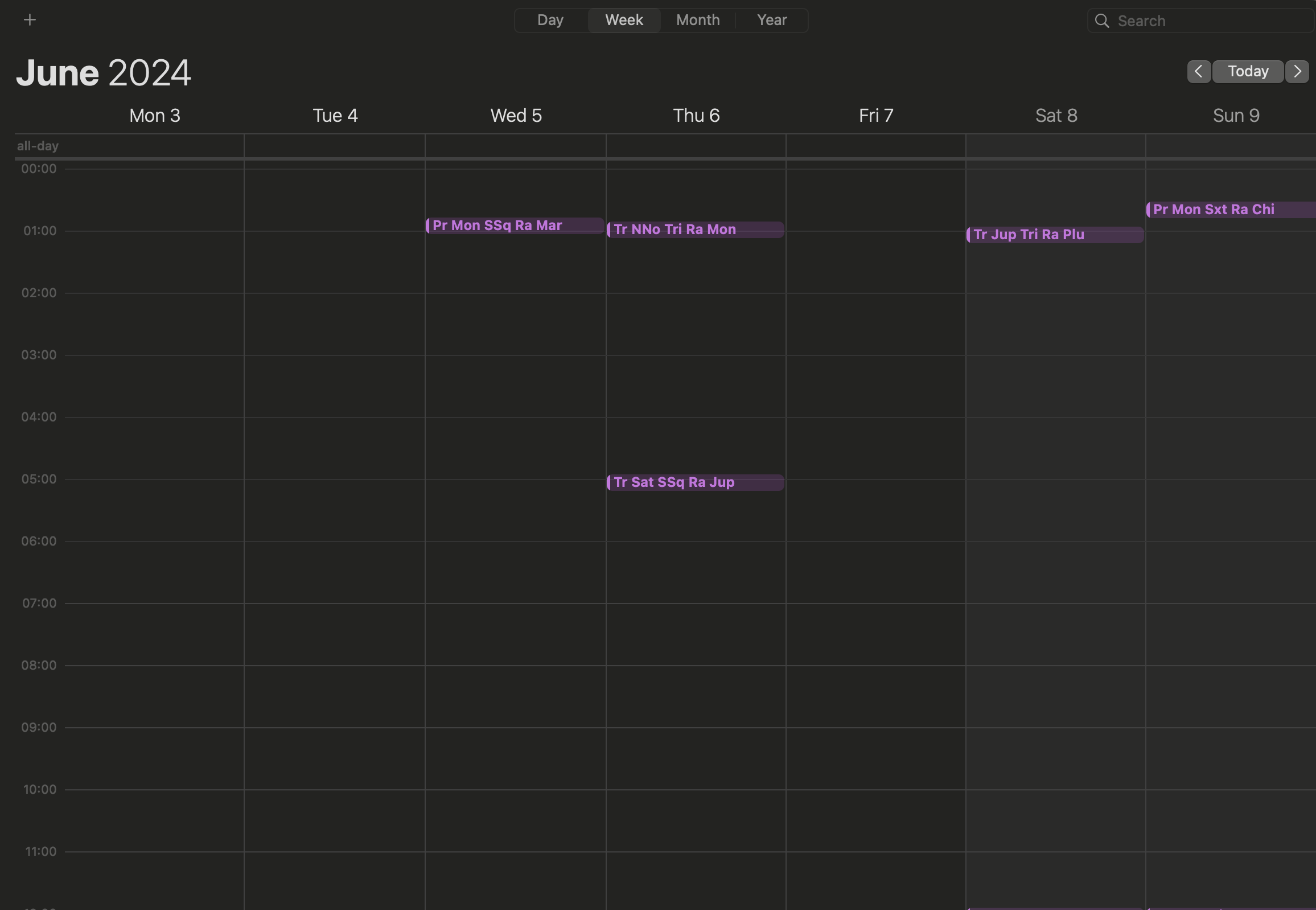Open event Tr NNo Tri Ra Mon
The height and width of the screenshot is (910, 1316).
[695, 230]
